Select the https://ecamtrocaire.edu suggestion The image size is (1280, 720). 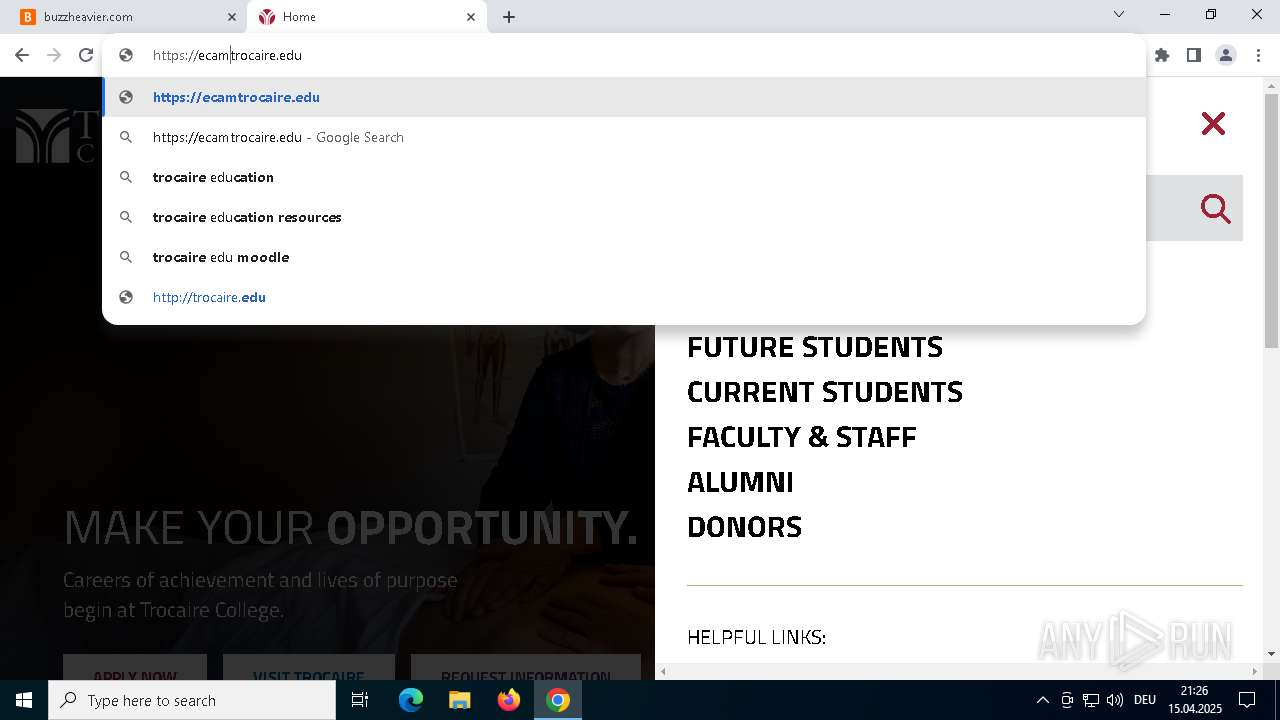coord(624,97)
